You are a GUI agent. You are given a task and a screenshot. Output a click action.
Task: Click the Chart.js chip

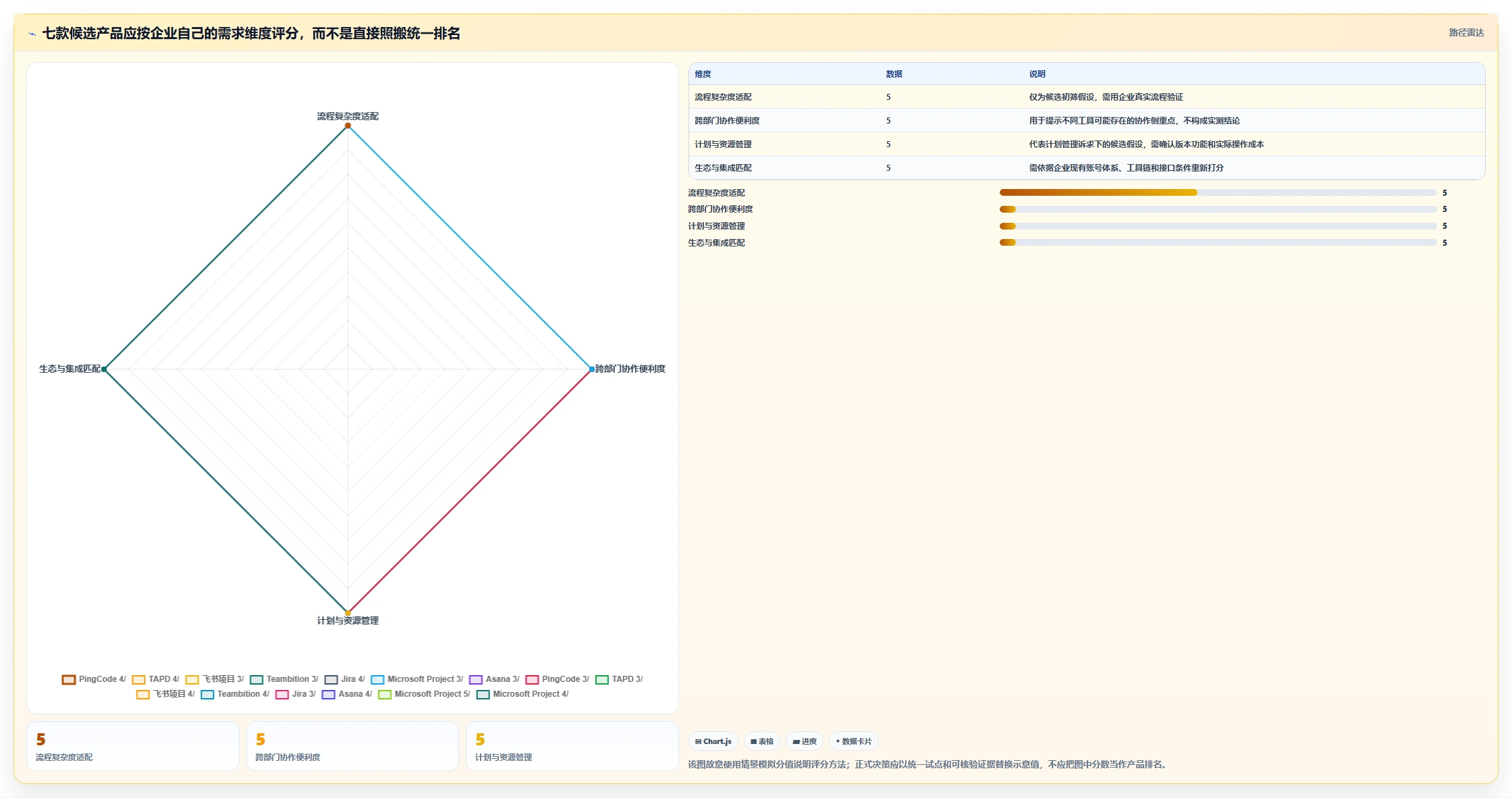pyautogui.click(x=713, y=741)
